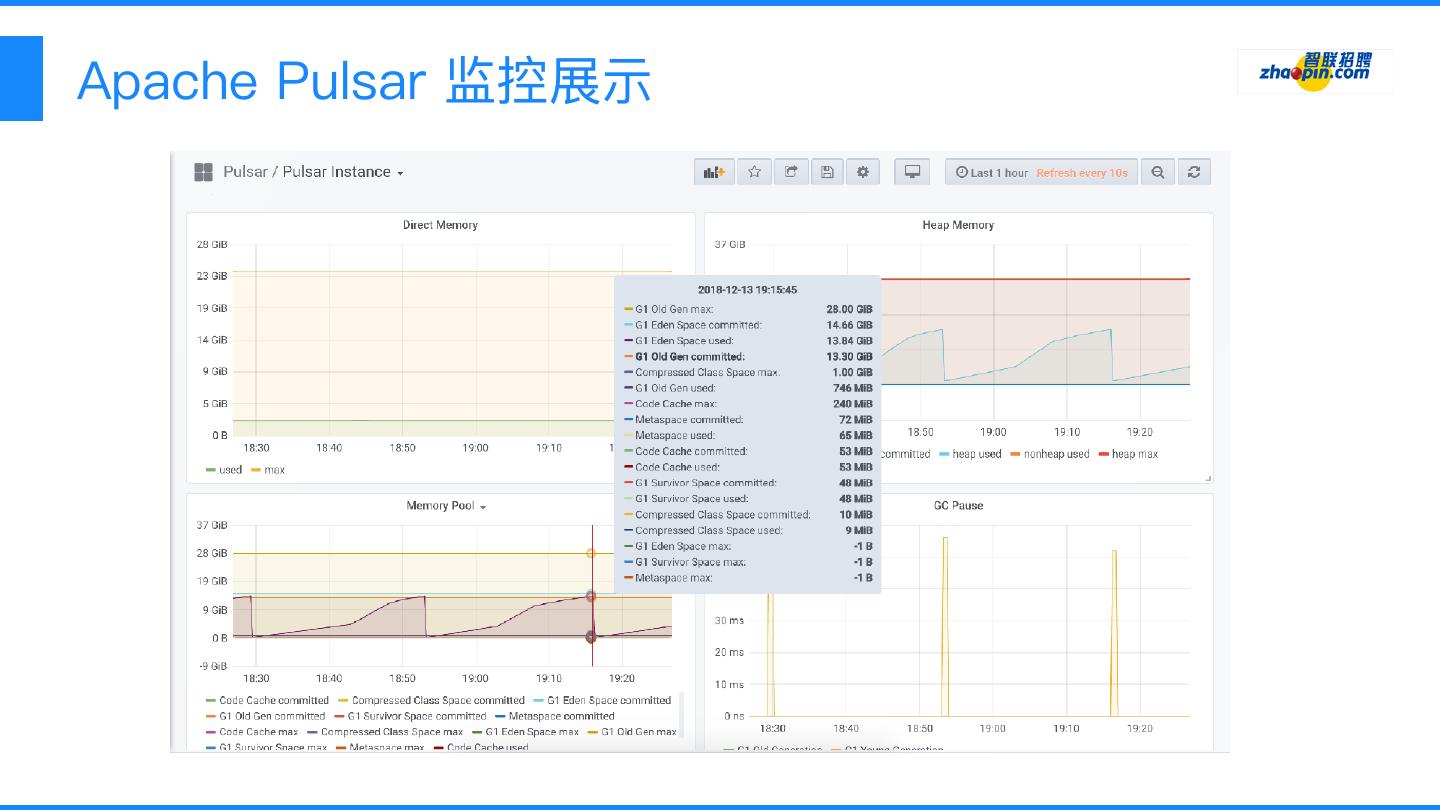Image resolution: width=1440 pixels, height=810 pixels.
Task: Star this dashboard as favorite
Action: (x=754, y=172)
